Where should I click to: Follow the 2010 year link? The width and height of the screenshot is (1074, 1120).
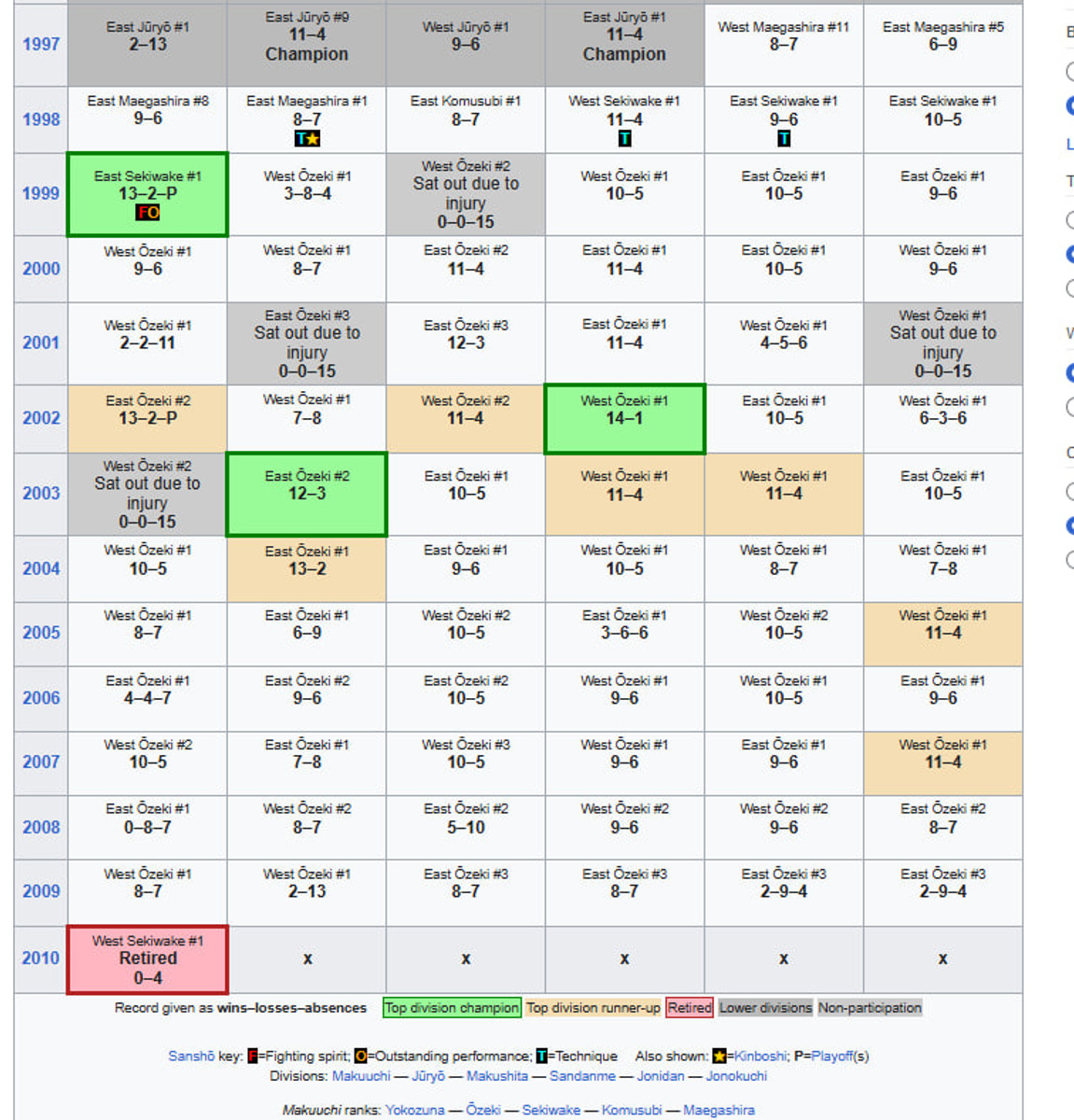click(41, 958)
